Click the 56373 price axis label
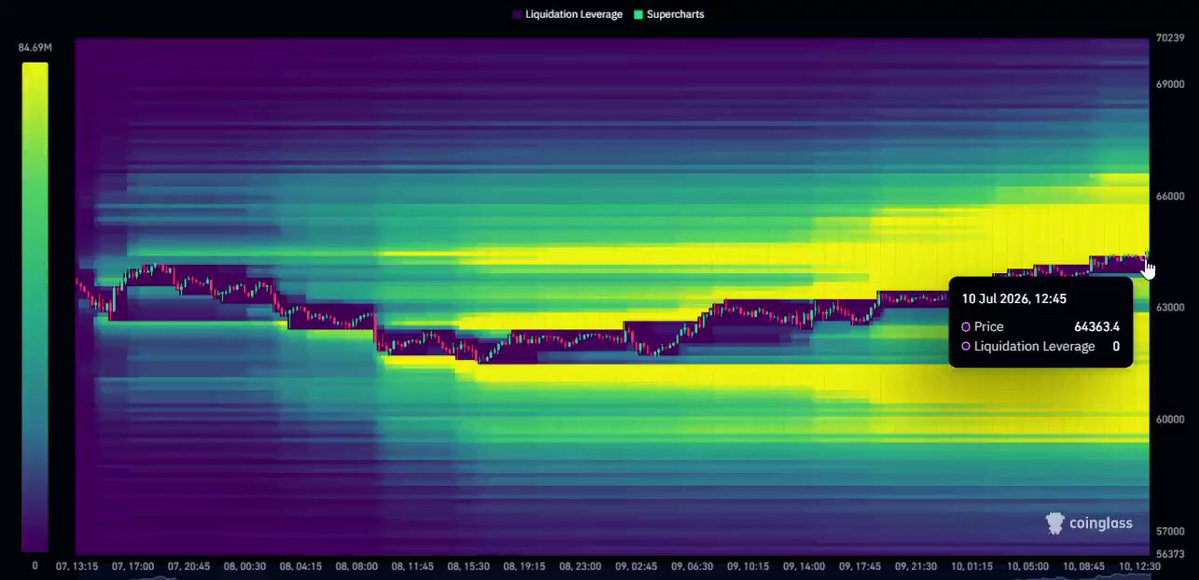 pos(1171,554)
